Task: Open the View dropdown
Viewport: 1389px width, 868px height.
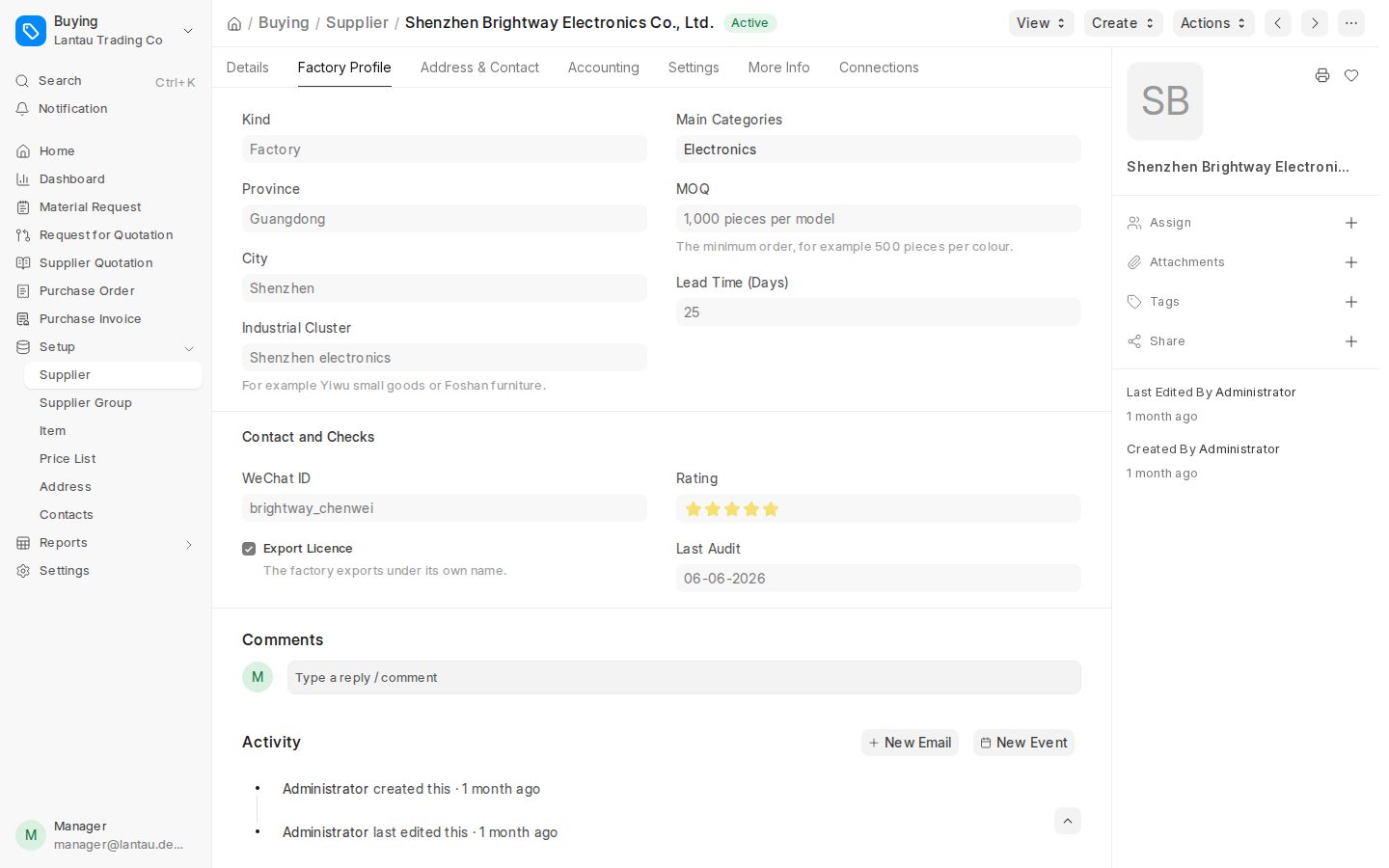Action: pos(1042,23)
